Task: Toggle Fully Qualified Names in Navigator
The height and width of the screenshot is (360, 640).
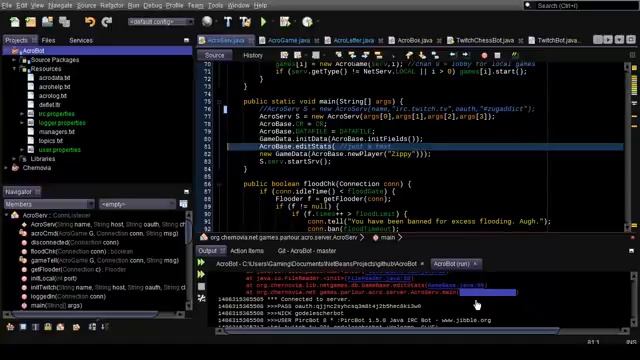Action: pyautogui.click(x=76, y=327)
